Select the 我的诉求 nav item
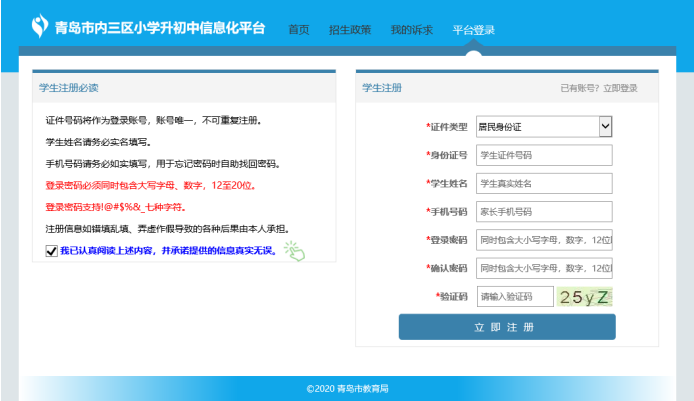The image size is (694, 401). point(411,30)
